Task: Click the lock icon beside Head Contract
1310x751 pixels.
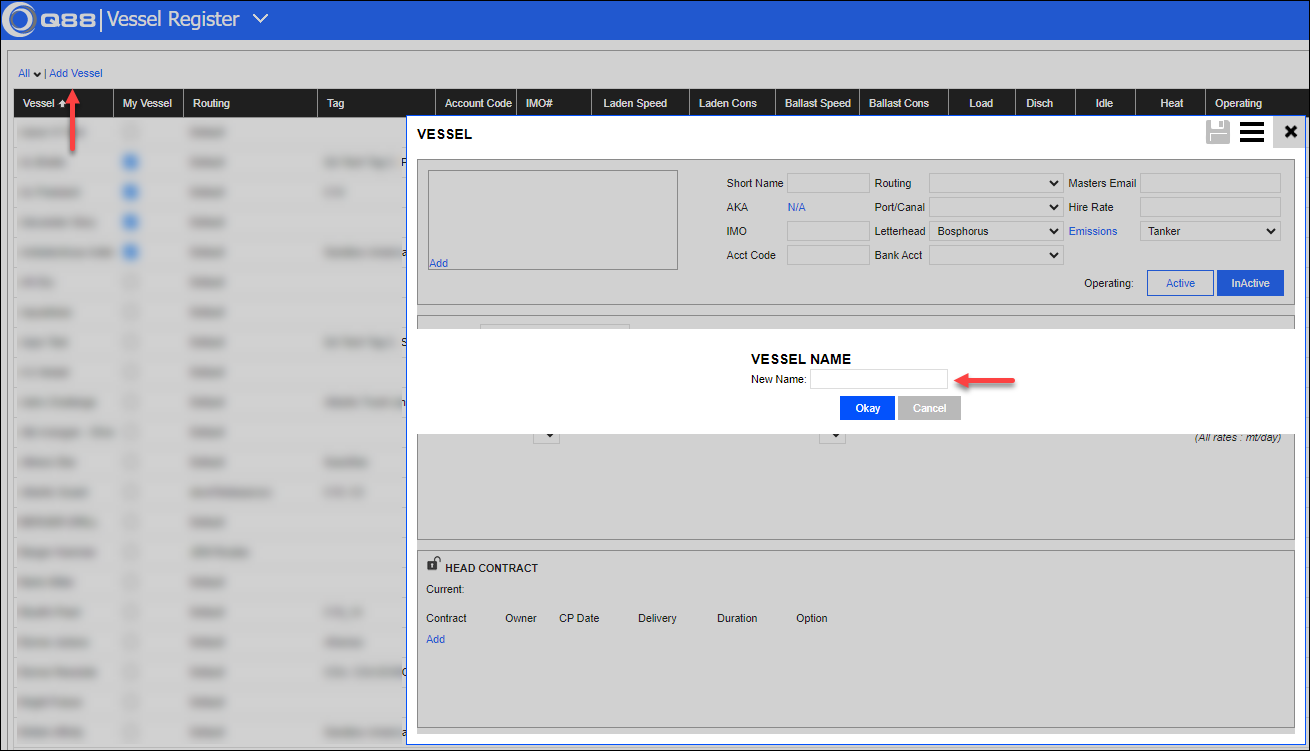Action: click(x=433, y=564)
